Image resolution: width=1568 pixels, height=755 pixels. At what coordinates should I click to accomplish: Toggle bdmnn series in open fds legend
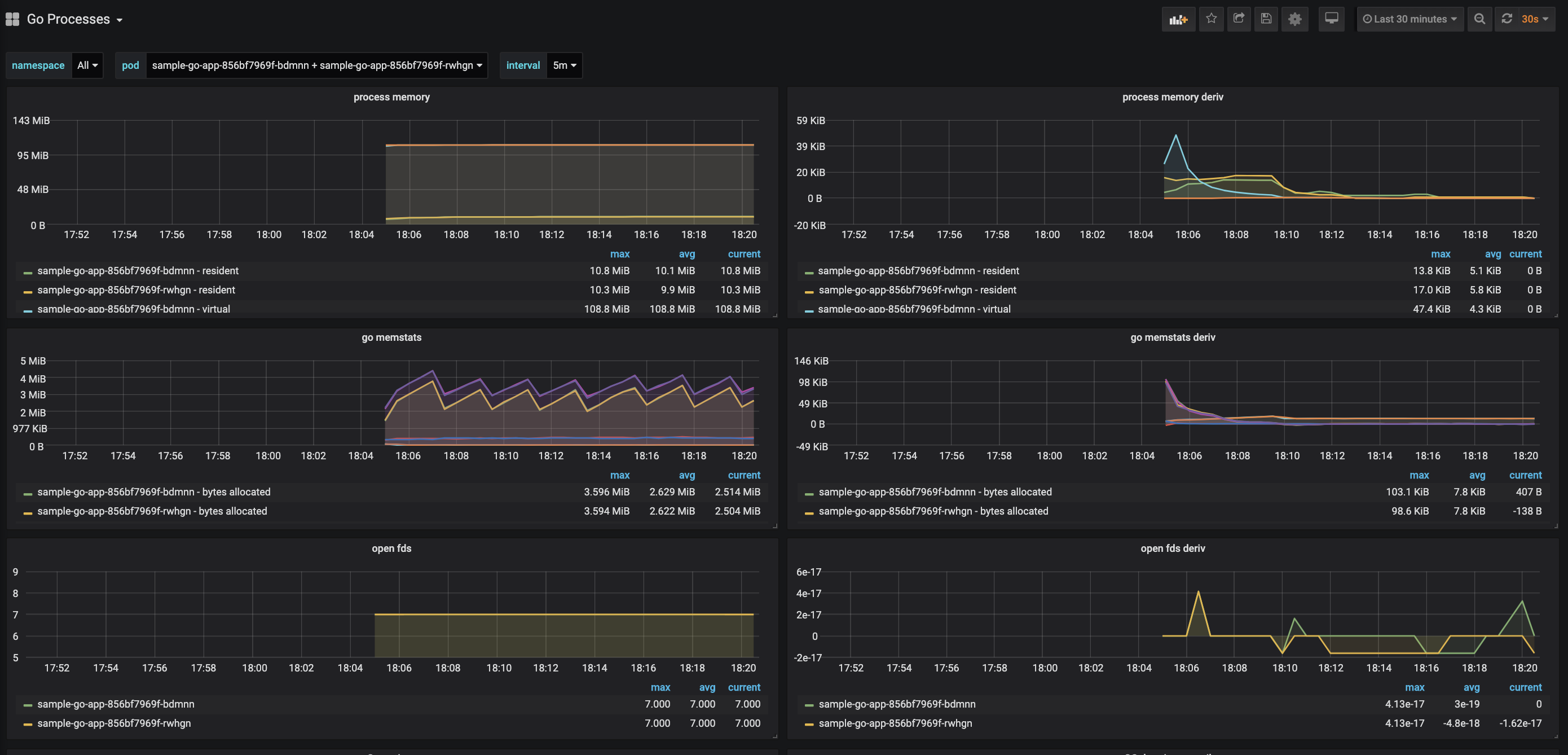(x=116, y=704)
